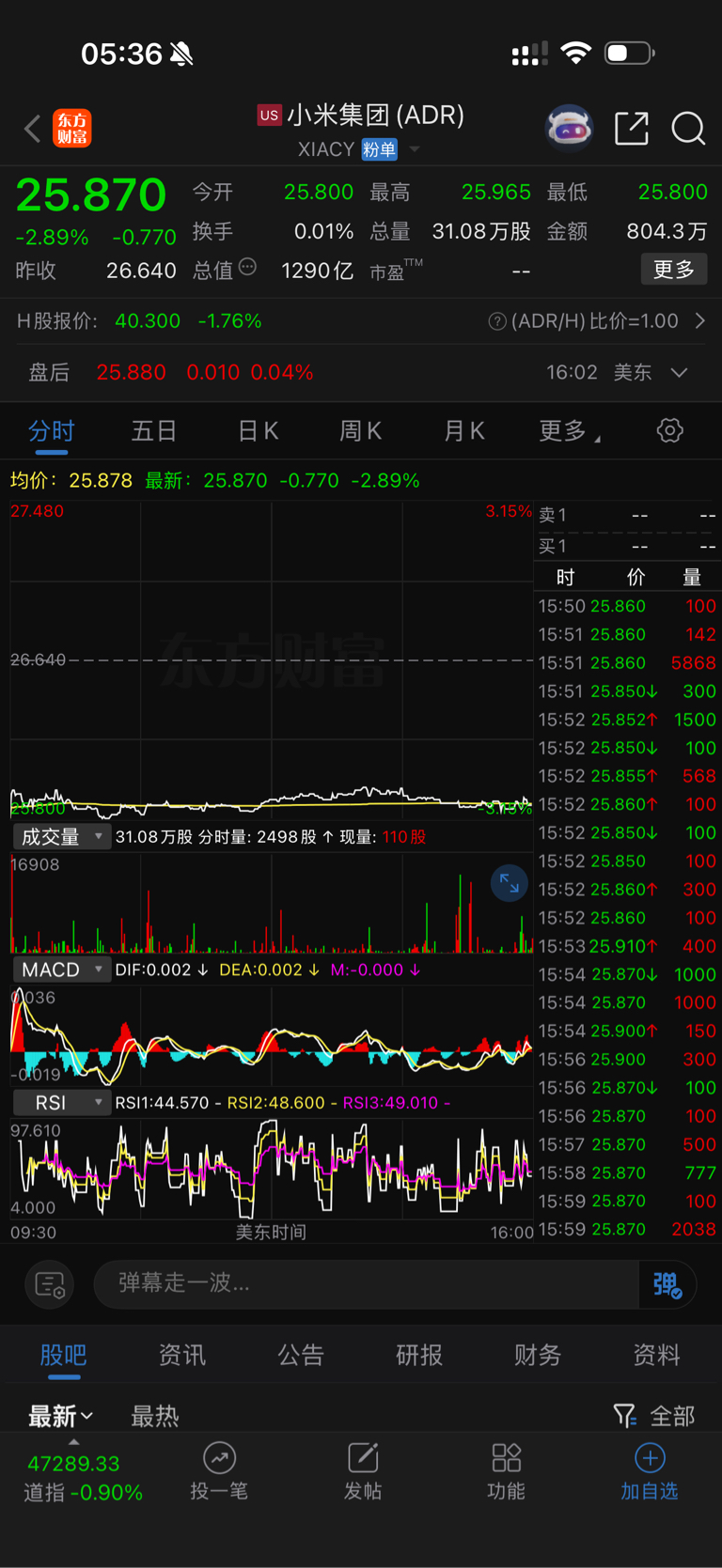
Task: Add stock via 加自选 plus icon
Action: click(x=650, y=1458)
